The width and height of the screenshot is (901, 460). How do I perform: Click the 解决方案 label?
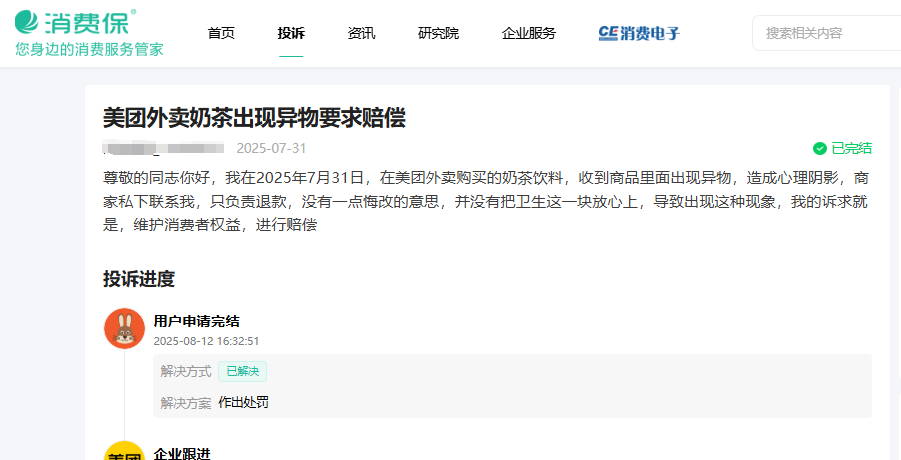[x=186, y=403]
